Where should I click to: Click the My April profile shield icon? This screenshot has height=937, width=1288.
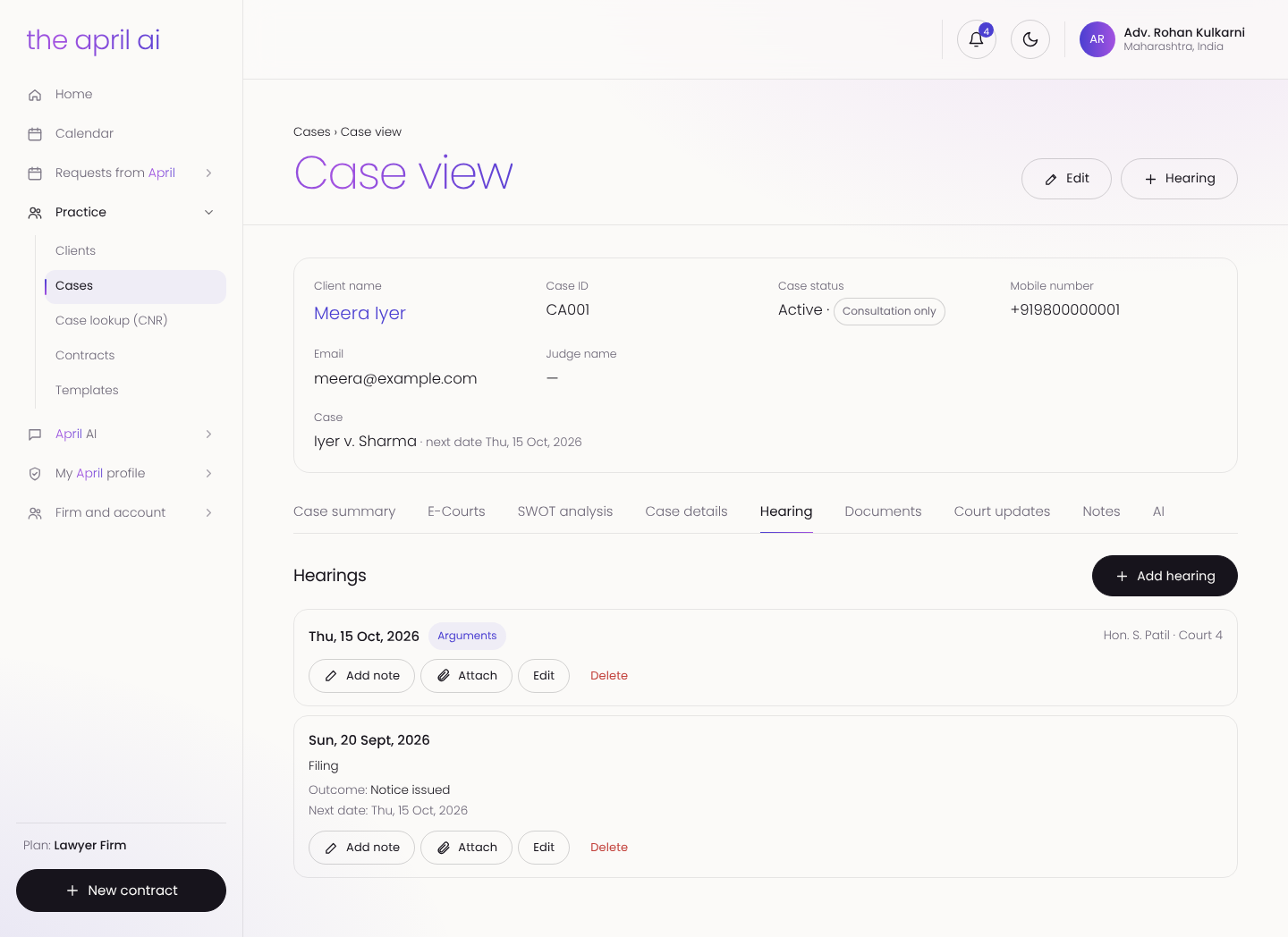click(35, 474)
